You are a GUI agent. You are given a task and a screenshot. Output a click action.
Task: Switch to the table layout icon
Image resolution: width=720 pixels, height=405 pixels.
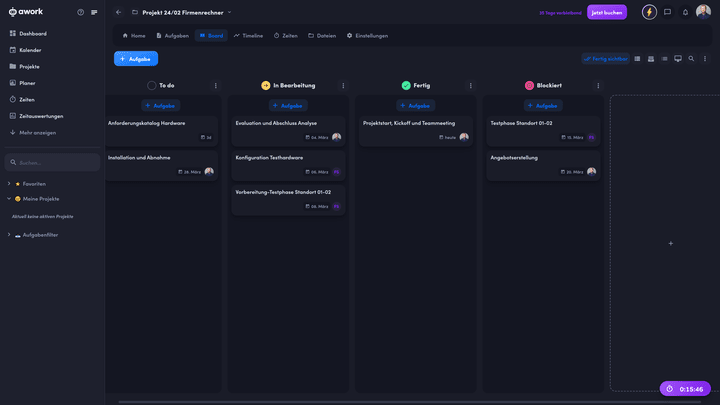tap(637, 59)
